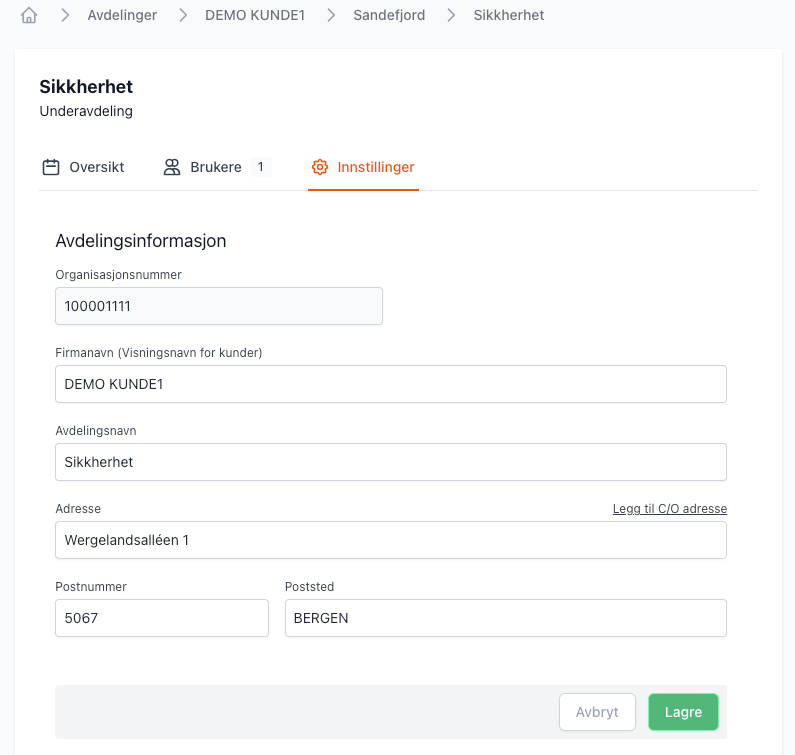795x755 pixels.
Task: Select the Innstillinger tab
Action: [375, 167]
